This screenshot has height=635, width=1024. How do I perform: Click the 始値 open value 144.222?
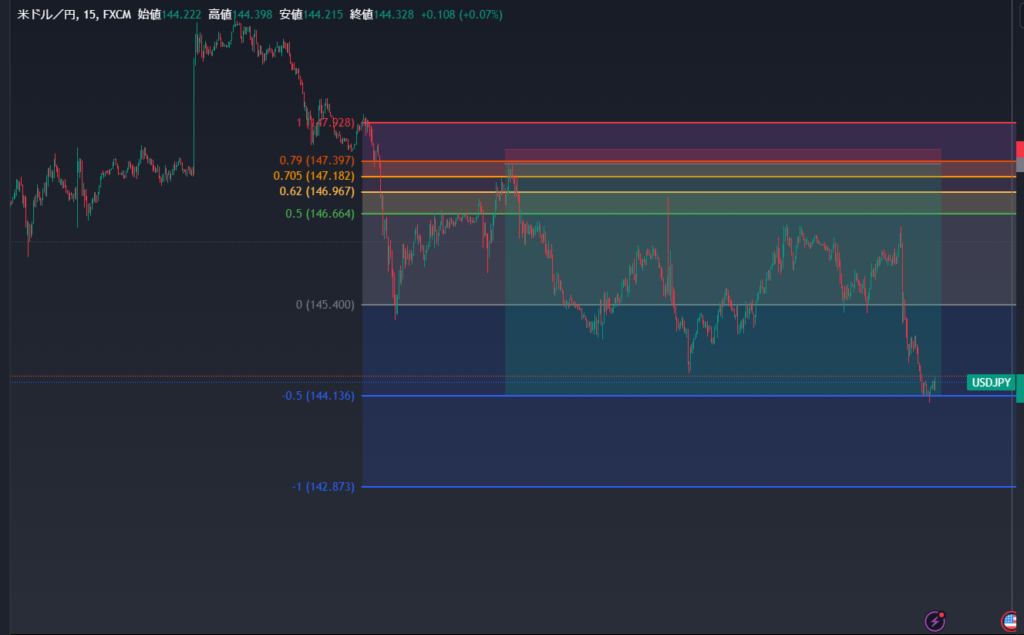tap(185, 15)
